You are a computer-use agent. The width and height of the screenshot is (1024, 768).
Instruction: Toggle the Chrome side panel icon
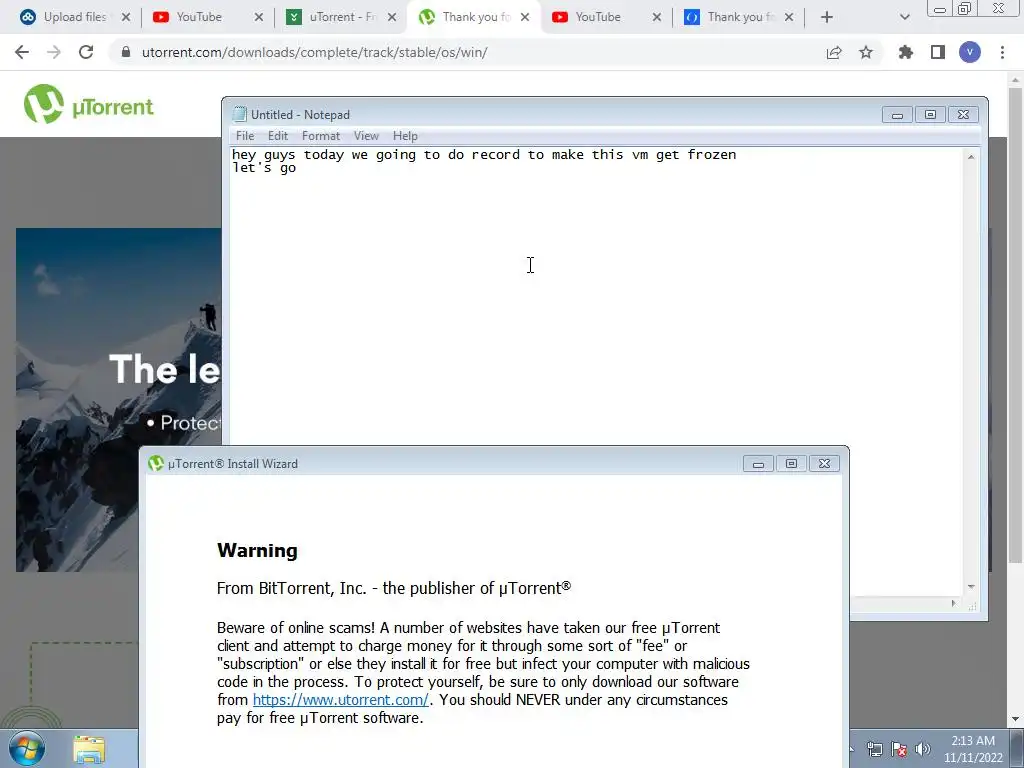coord(938,52)
